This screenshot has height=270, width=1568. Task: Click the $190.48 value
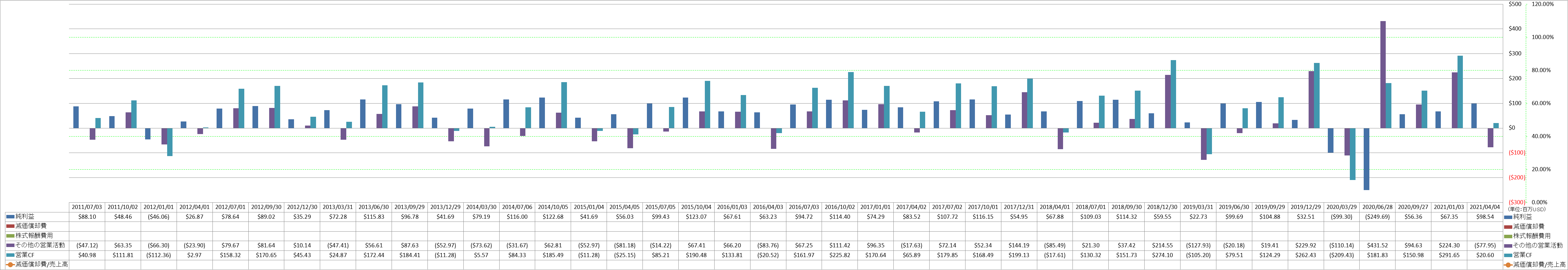tap(697, 255)
